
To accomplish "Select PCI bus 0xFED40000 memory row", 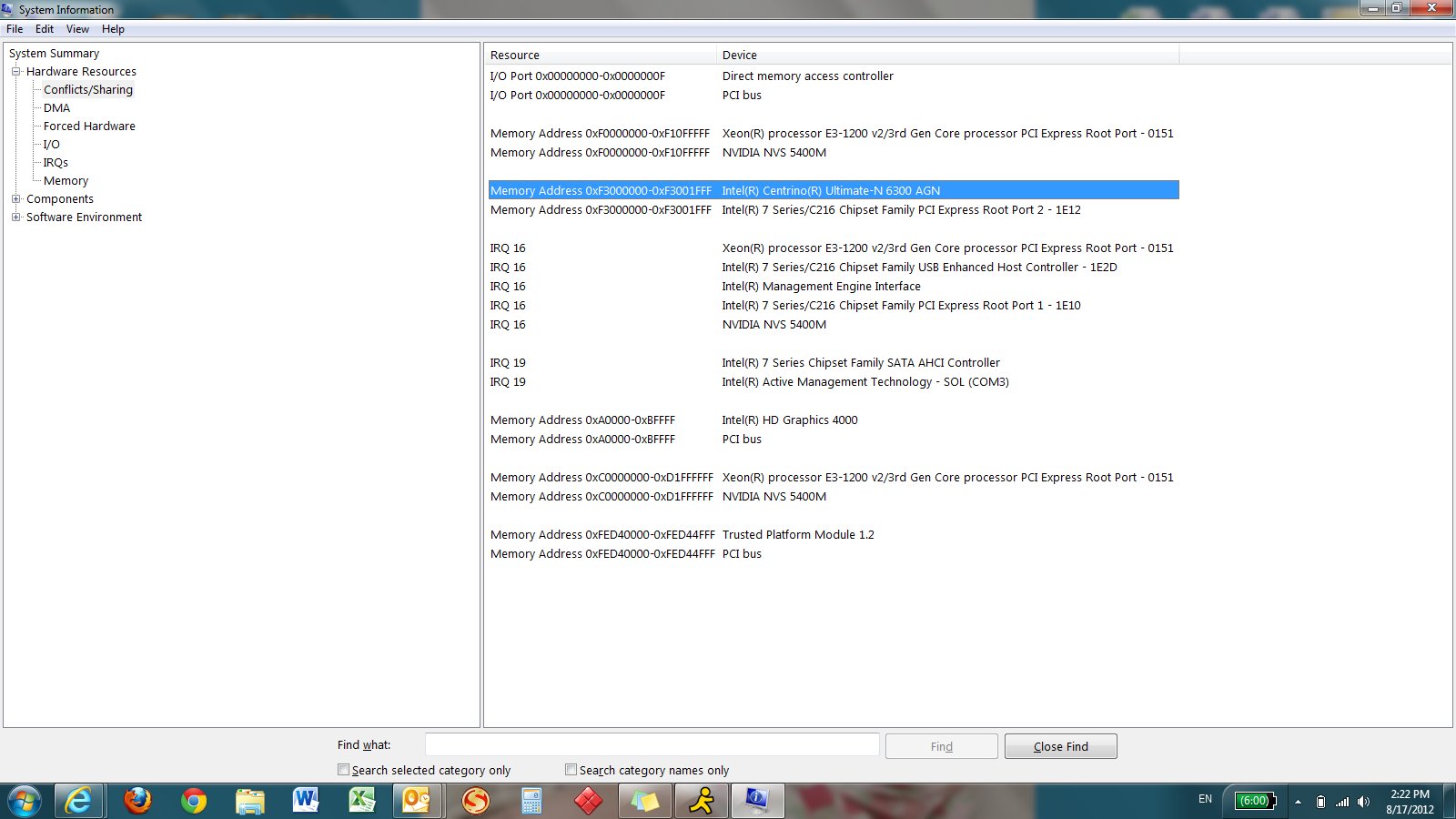I will pos(834,553).
